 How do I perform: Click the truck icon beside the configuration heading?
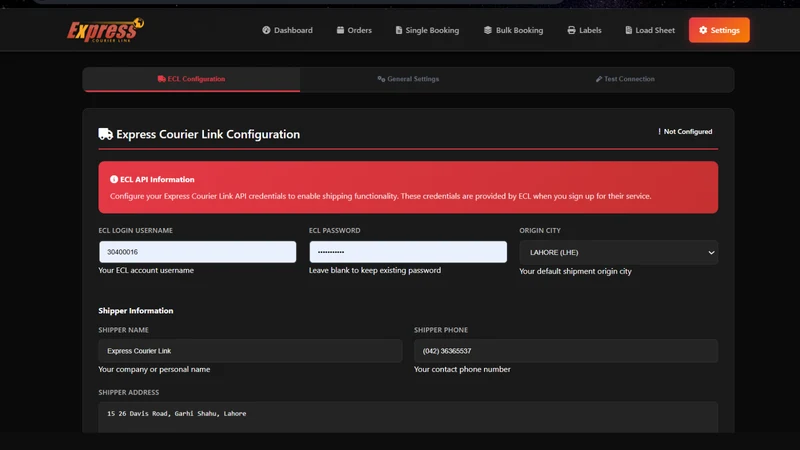click(x=106, y=134)
